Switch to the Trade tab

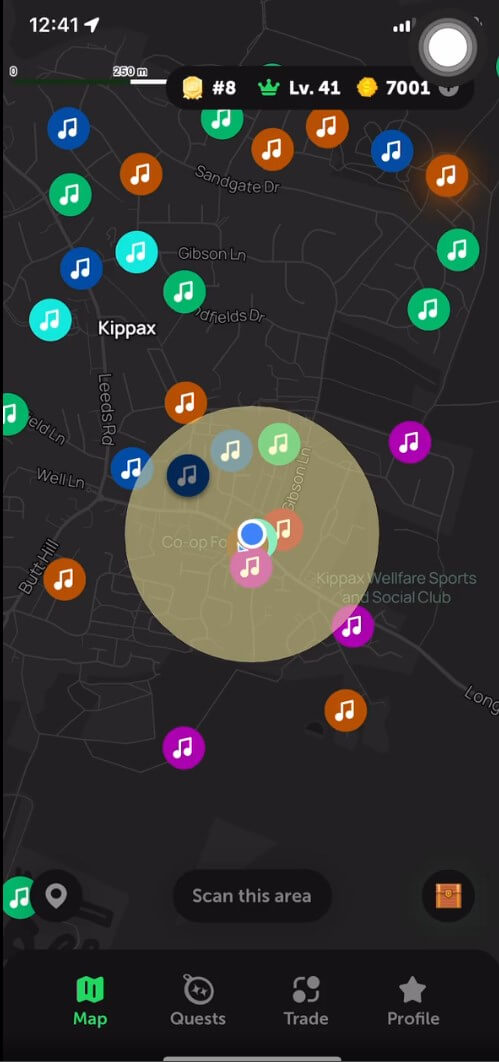[x=305, y=1001]
